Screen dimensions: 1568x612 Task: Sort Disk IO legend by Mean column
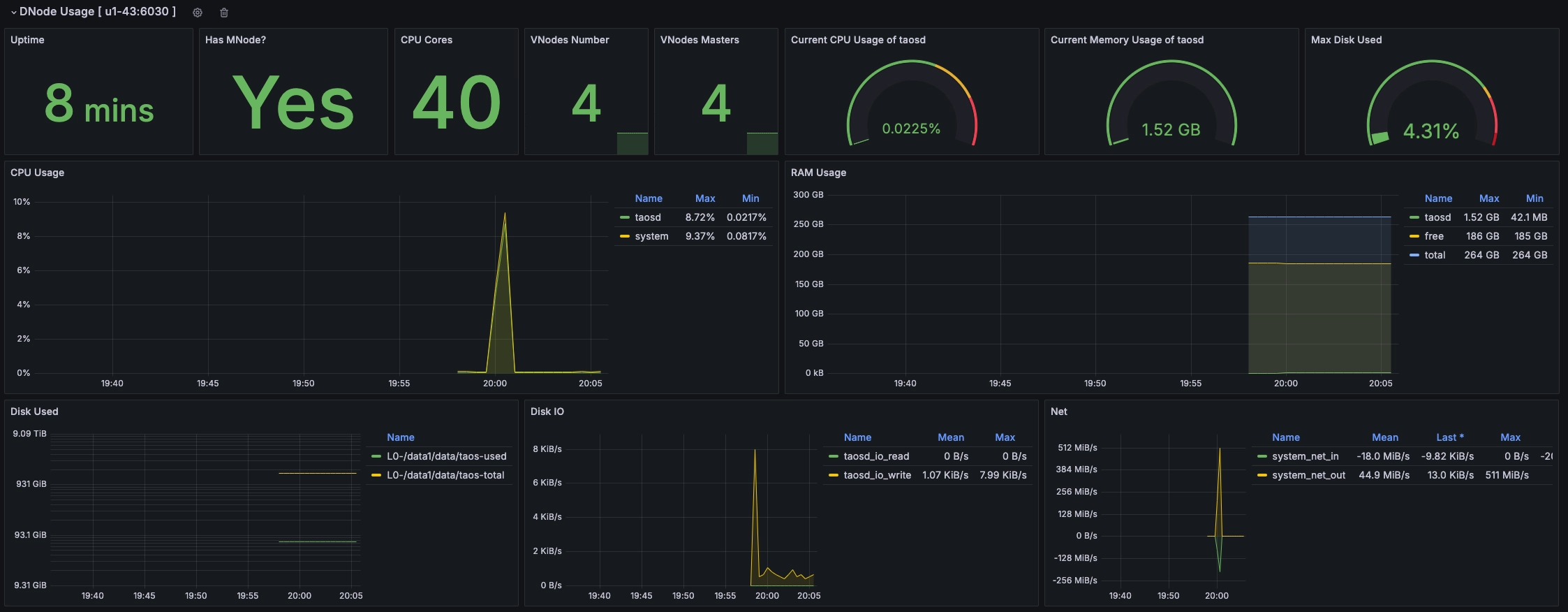click(x=950, y=437)
